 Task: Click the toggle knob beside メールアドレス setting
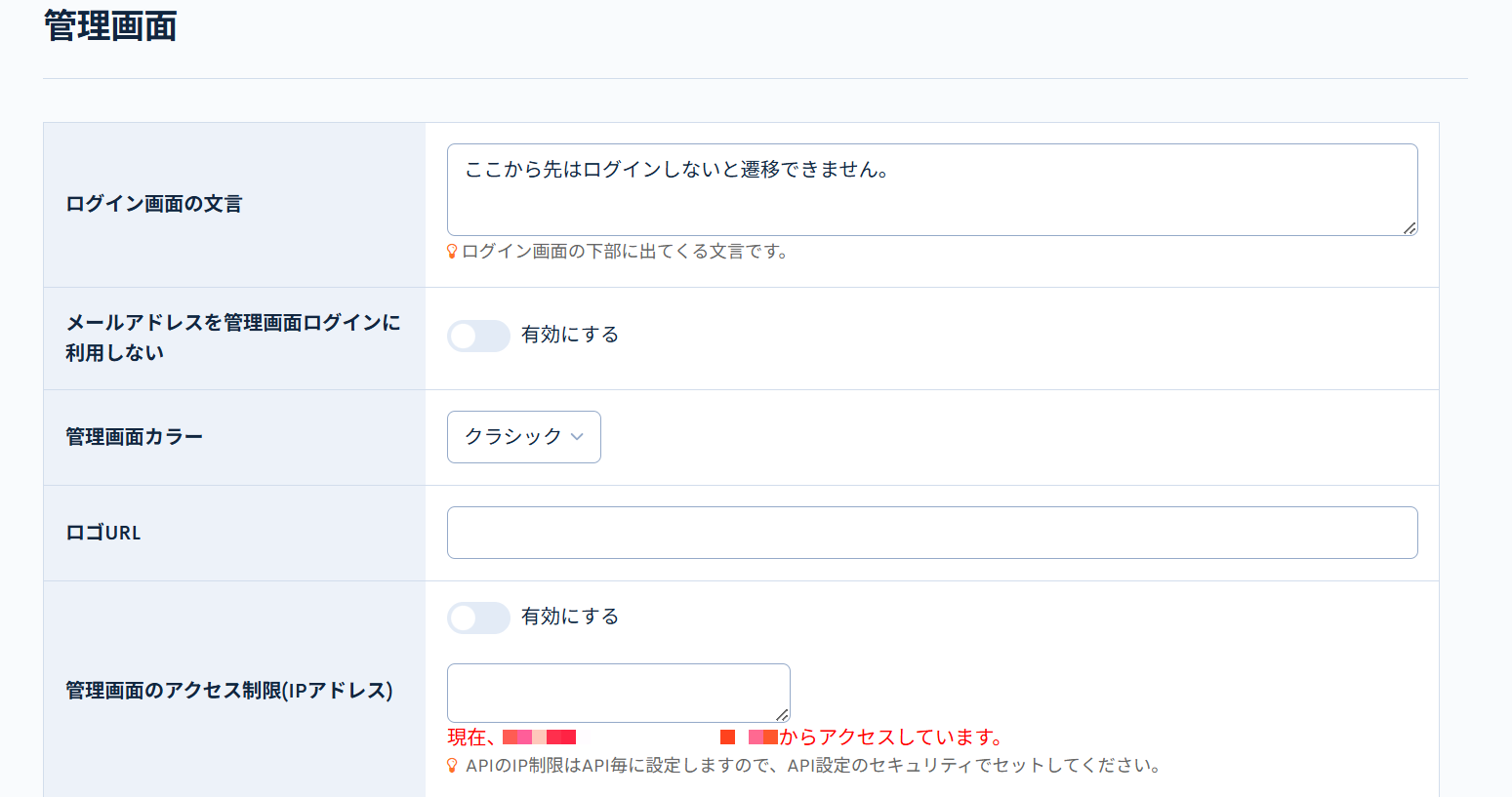click(x=465, y=336)
